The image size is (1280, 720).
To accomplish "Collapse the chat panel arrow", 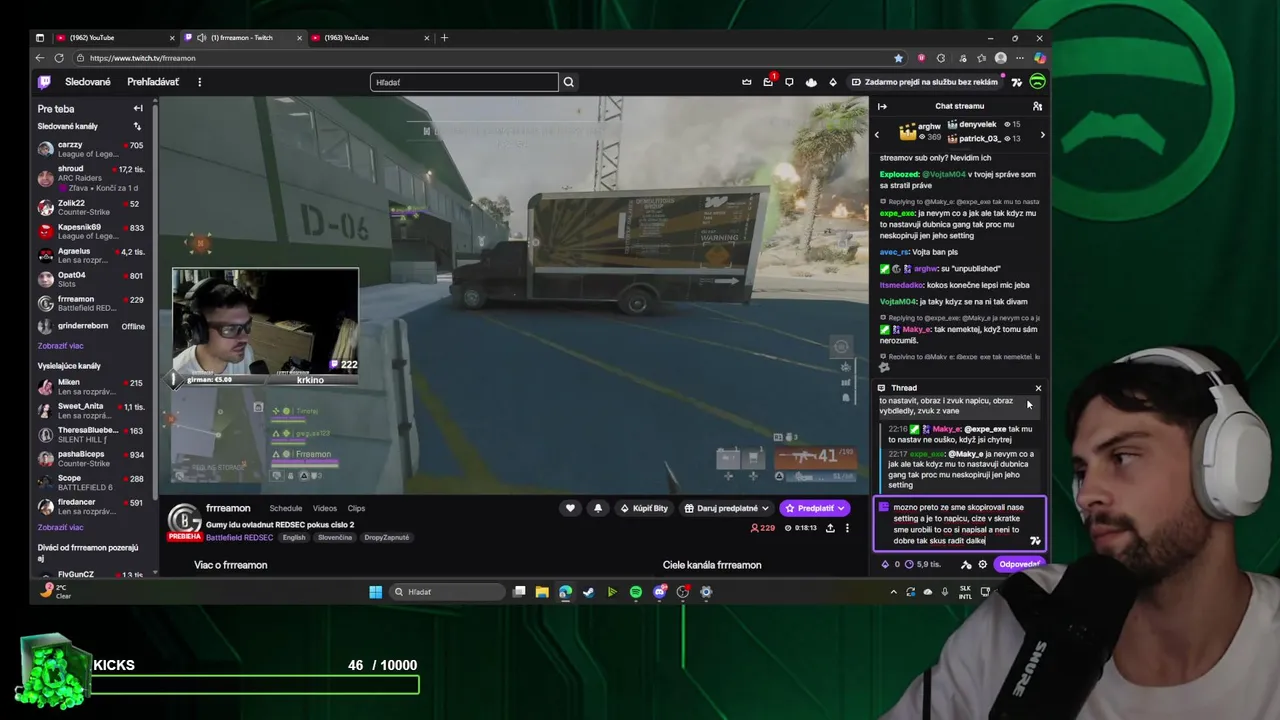I will click(882, 106).
